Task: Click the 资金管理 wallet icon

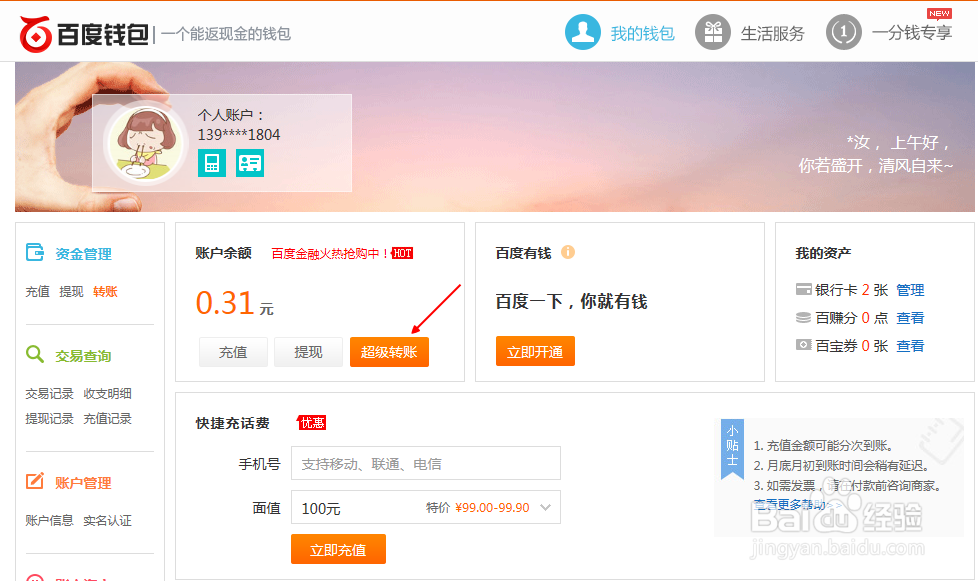Action: [35, 252]
